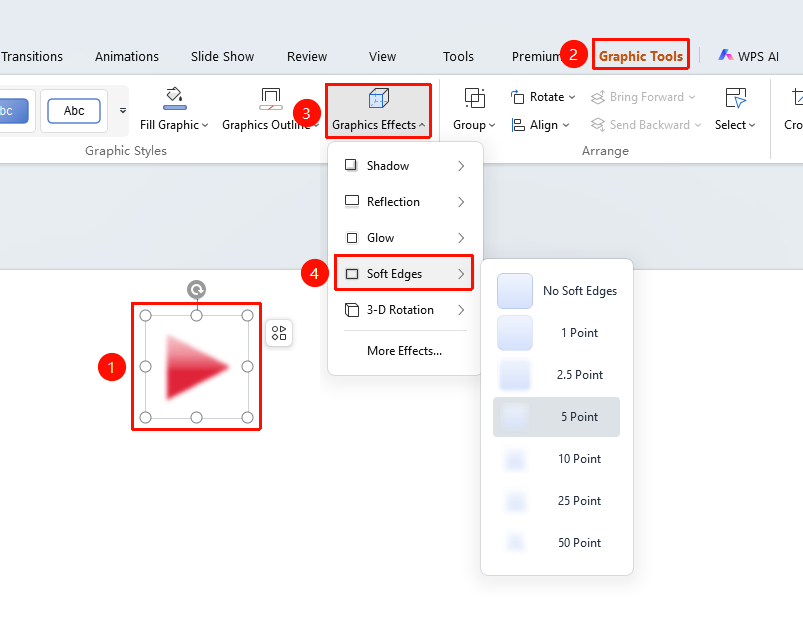This screenshot has width=803, height=620.
Task: Apply the 10 Point soft edge
Action: pos(556,459)
